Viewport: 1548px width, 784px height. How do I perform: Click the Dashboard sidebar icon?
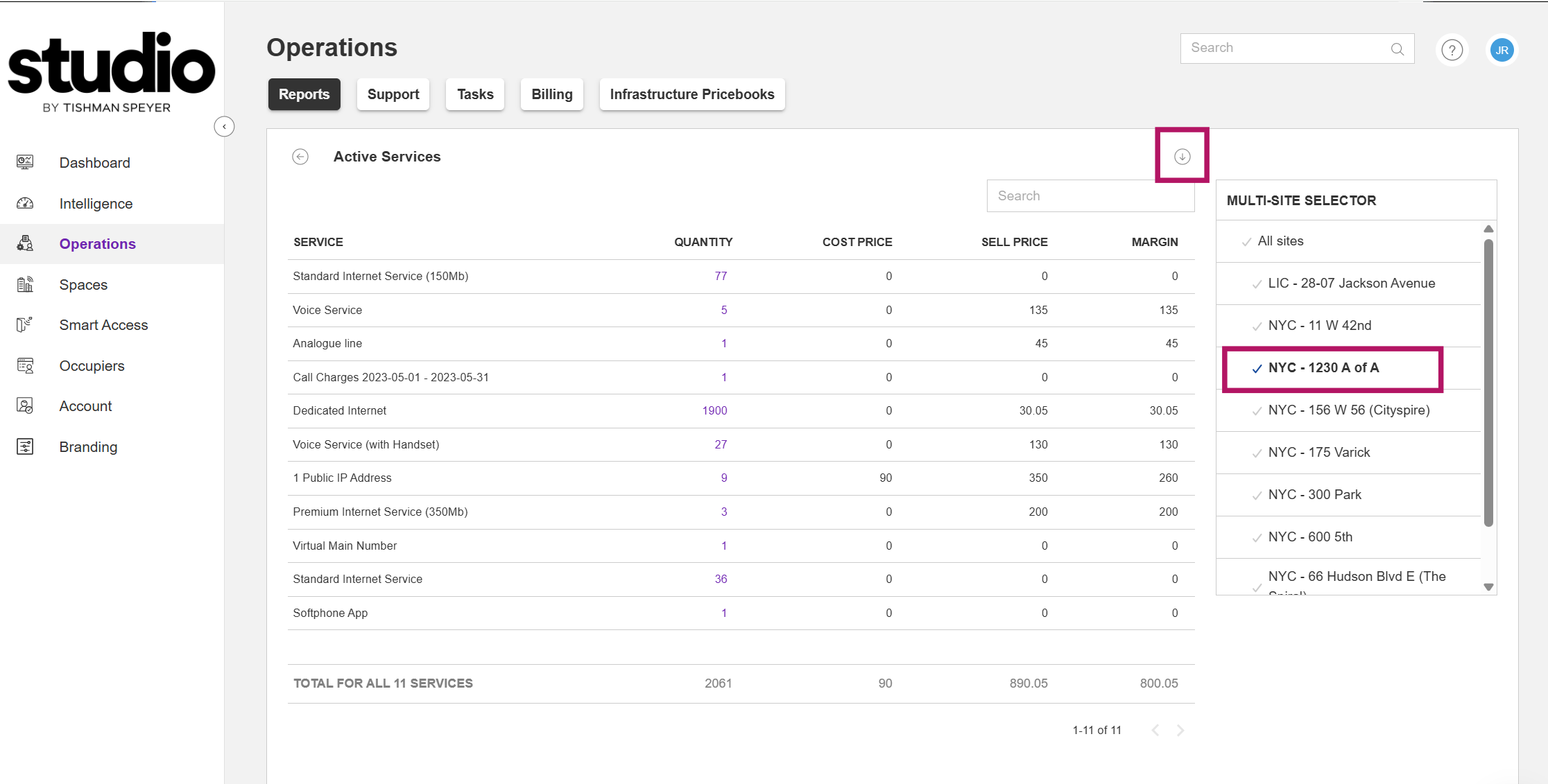pyautogui.click(x=25, y=162)
